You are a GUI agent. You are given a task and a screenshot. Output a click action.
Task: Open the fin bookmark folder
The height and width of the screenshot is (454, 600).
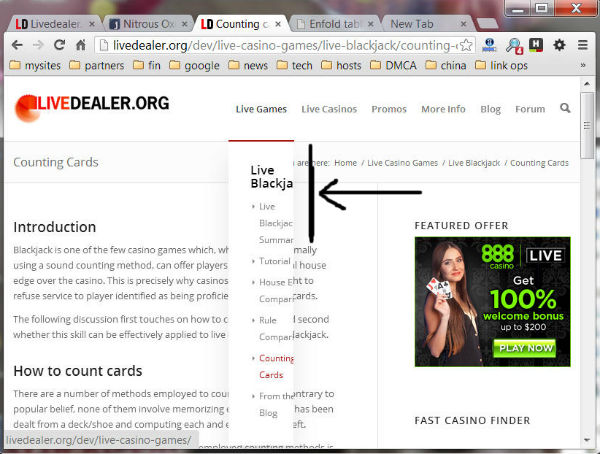pyautogui.click(x=147, y=65)
